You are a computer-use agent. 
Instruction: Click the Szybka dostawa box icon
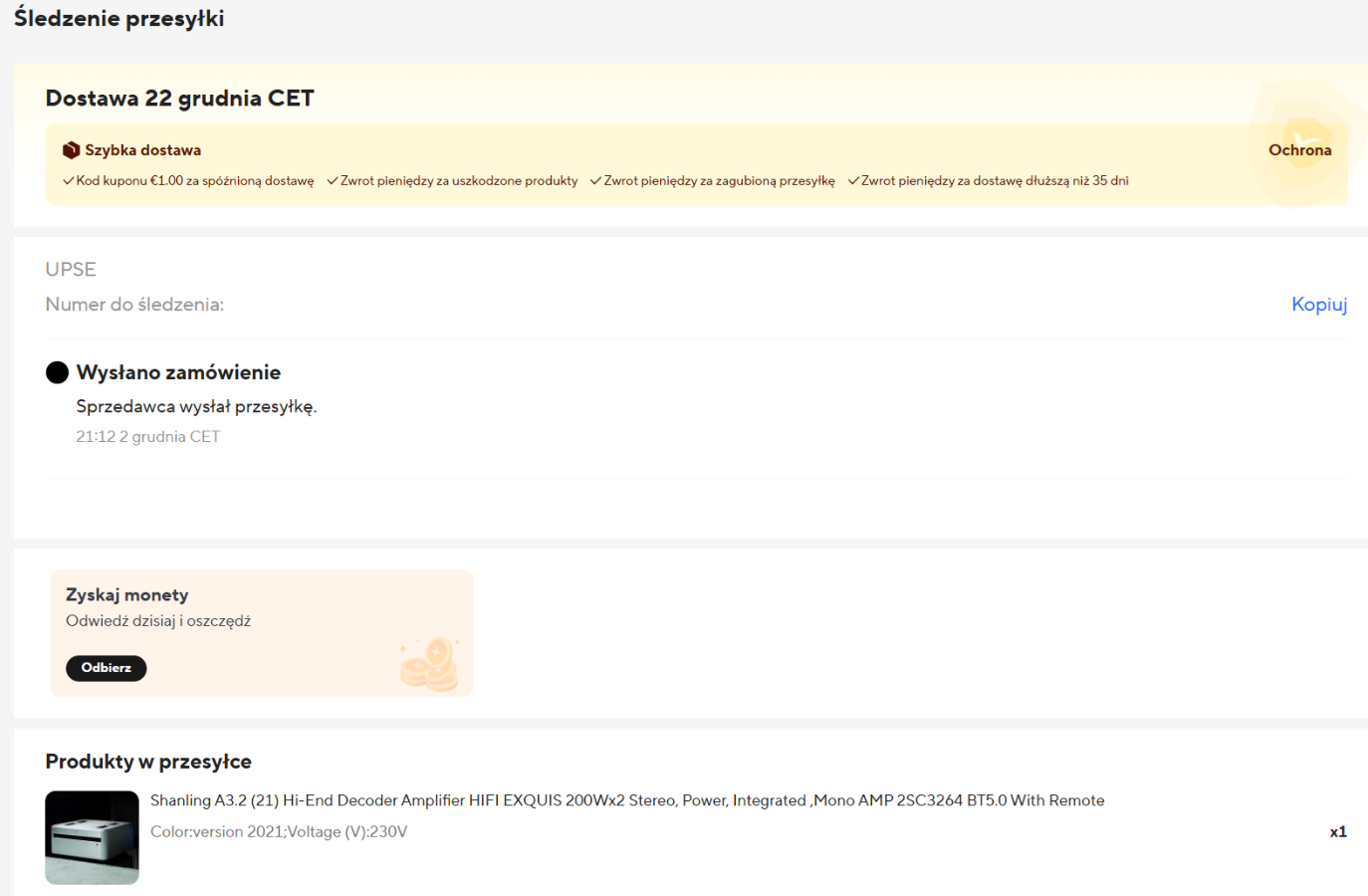click(x=71, y=150)
